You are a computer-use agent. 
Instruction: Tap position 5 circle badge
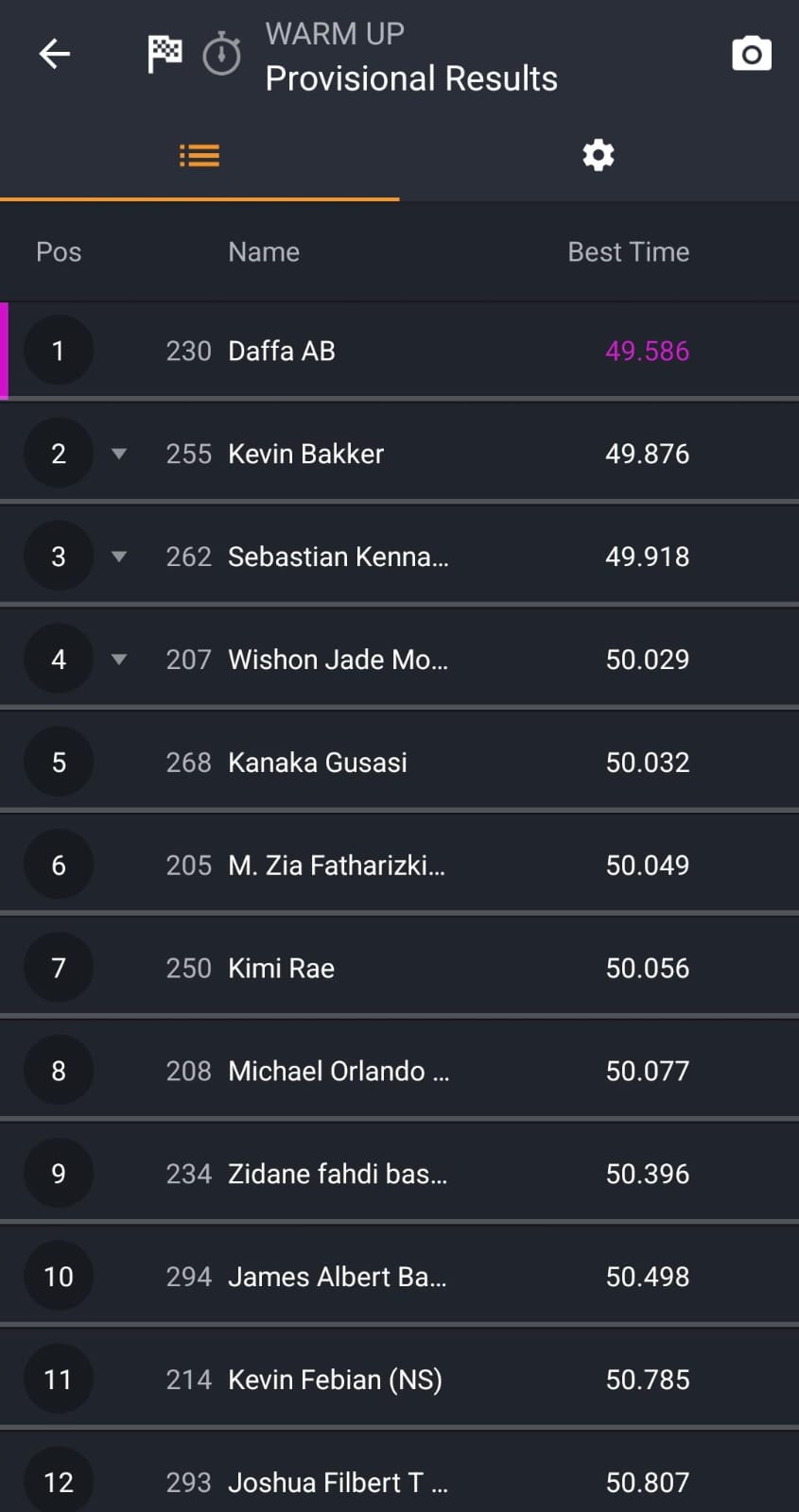coord(59,763)
